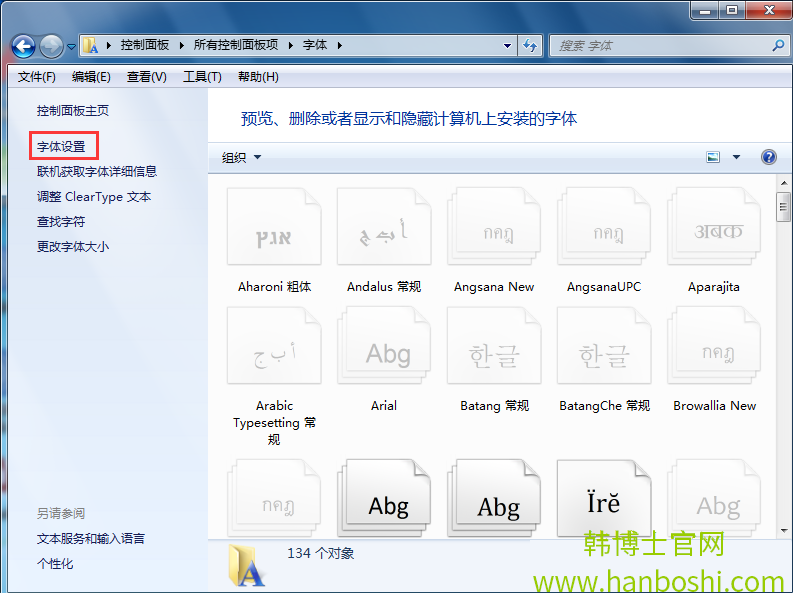
Task: Open the address bar history dropdown
Action: coord(507,45)
